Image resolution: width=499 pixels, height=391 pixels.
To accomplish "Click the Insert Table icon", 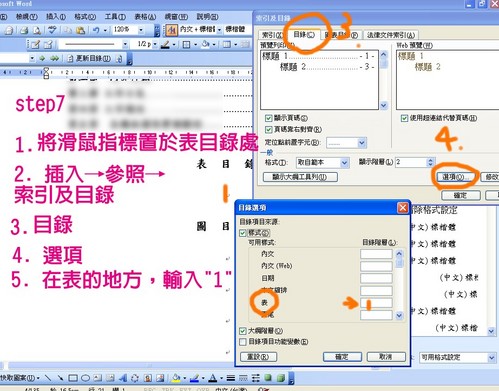I will pyautogui.click(x=227, y=44).
